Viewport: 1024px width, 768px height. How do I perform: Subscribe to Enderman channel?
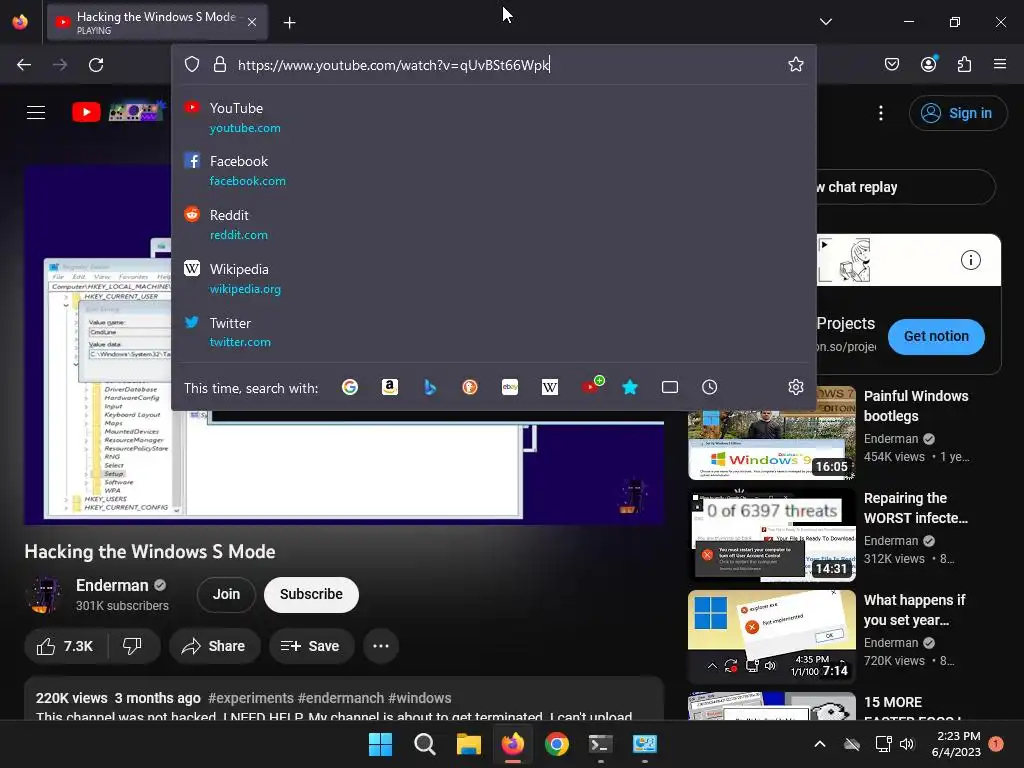[312, 594]
